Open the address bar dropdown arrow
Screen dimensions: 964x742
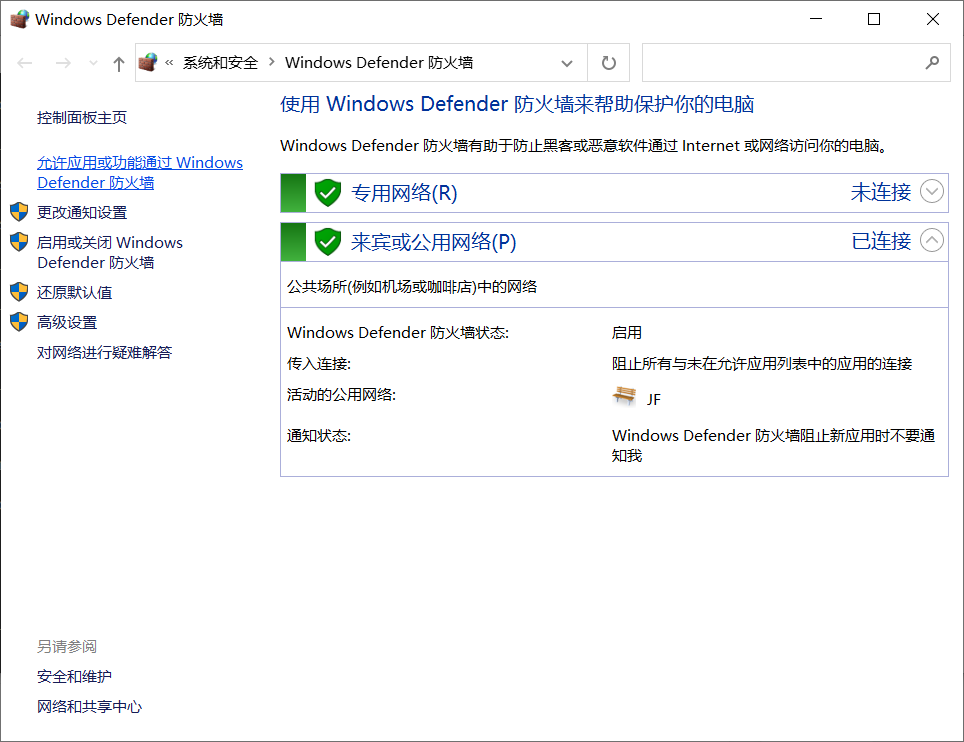[567, 62]
